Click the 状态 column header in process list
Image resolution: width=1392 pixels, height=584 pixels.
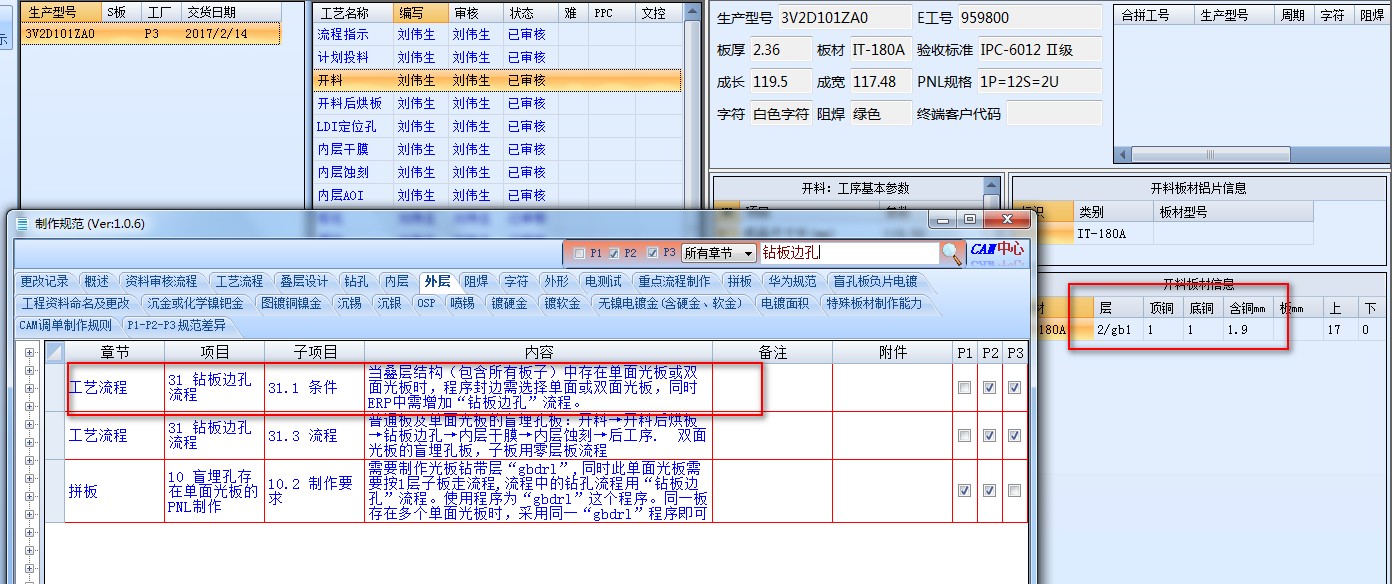click(533, 13)
